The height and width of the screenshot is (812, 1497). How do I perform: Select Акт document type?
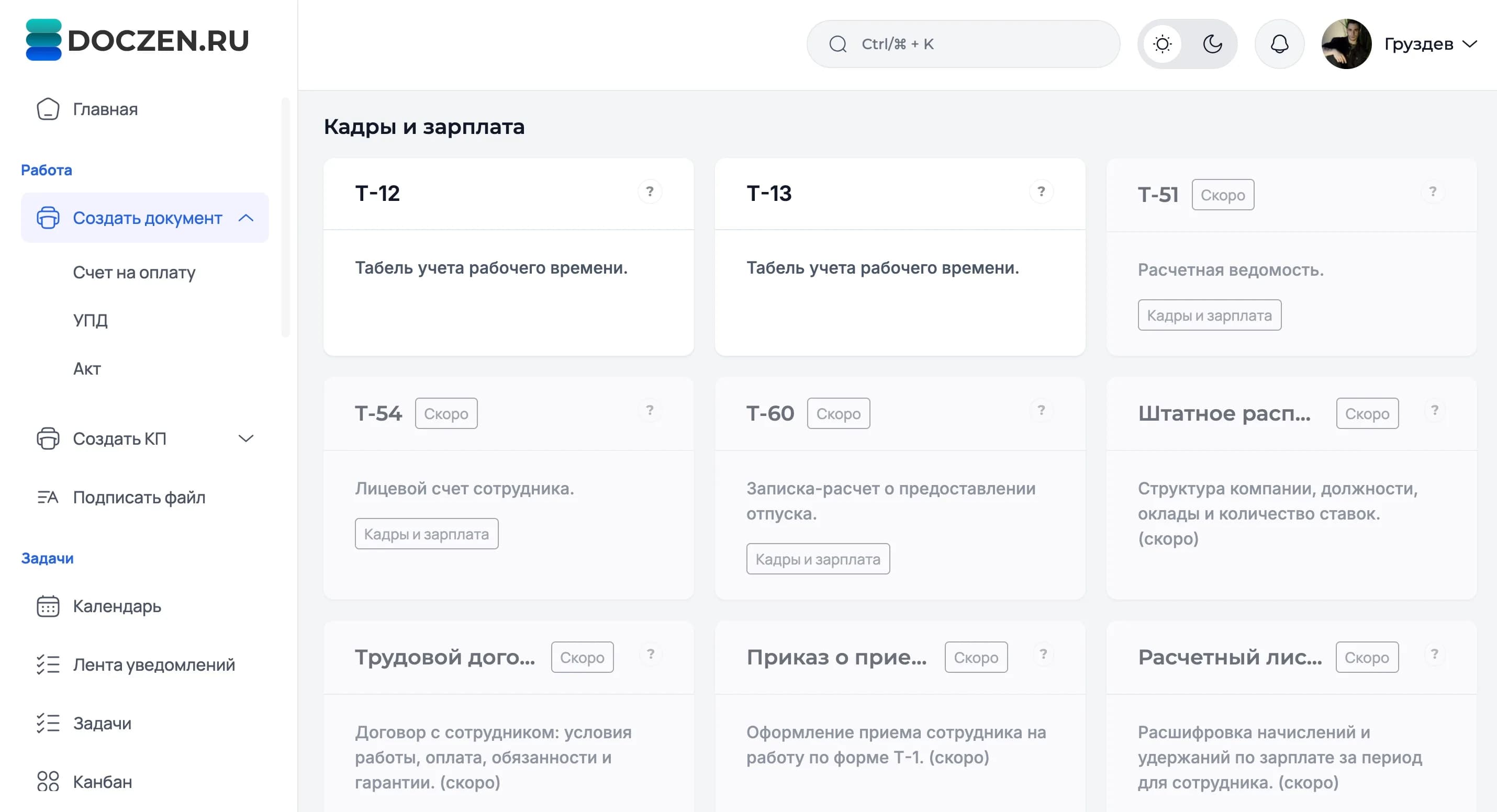[x=87, y=369]
